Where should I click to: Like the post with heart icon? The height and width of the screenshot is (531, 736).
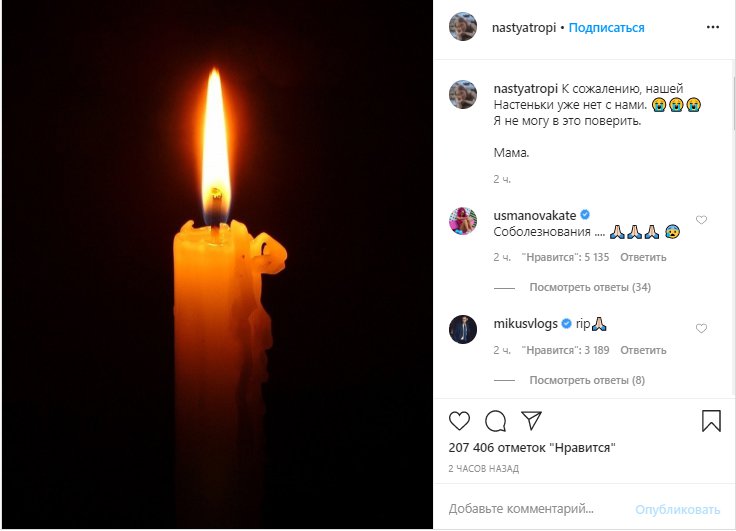(459, 421)
